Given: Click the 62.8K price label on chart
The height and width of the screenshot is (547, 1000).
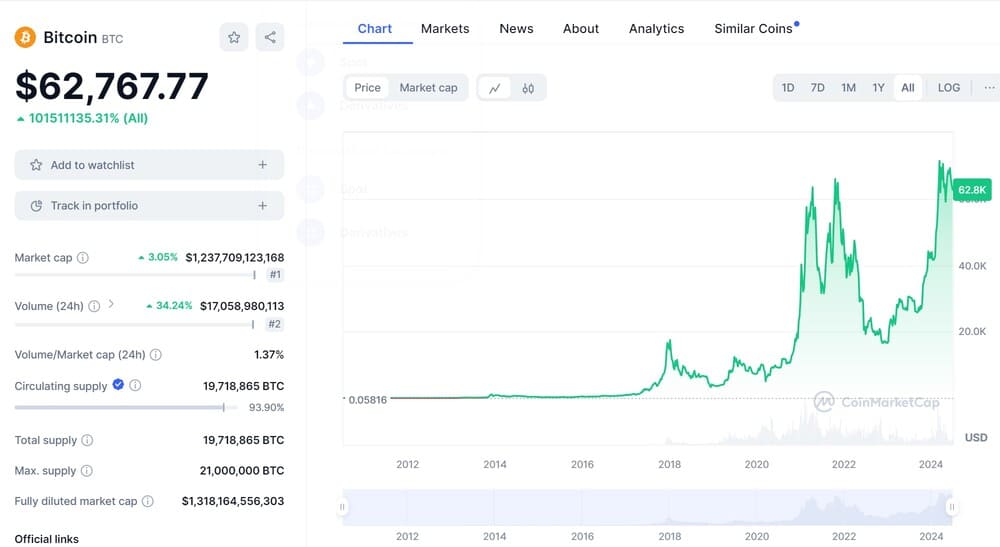Looking at the screenshot, I should tap(972, 189).
